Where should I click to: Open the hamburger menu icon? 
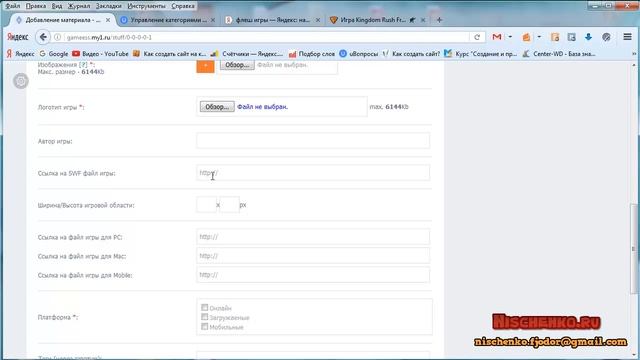pyautogui.click(x=627, y=37)
